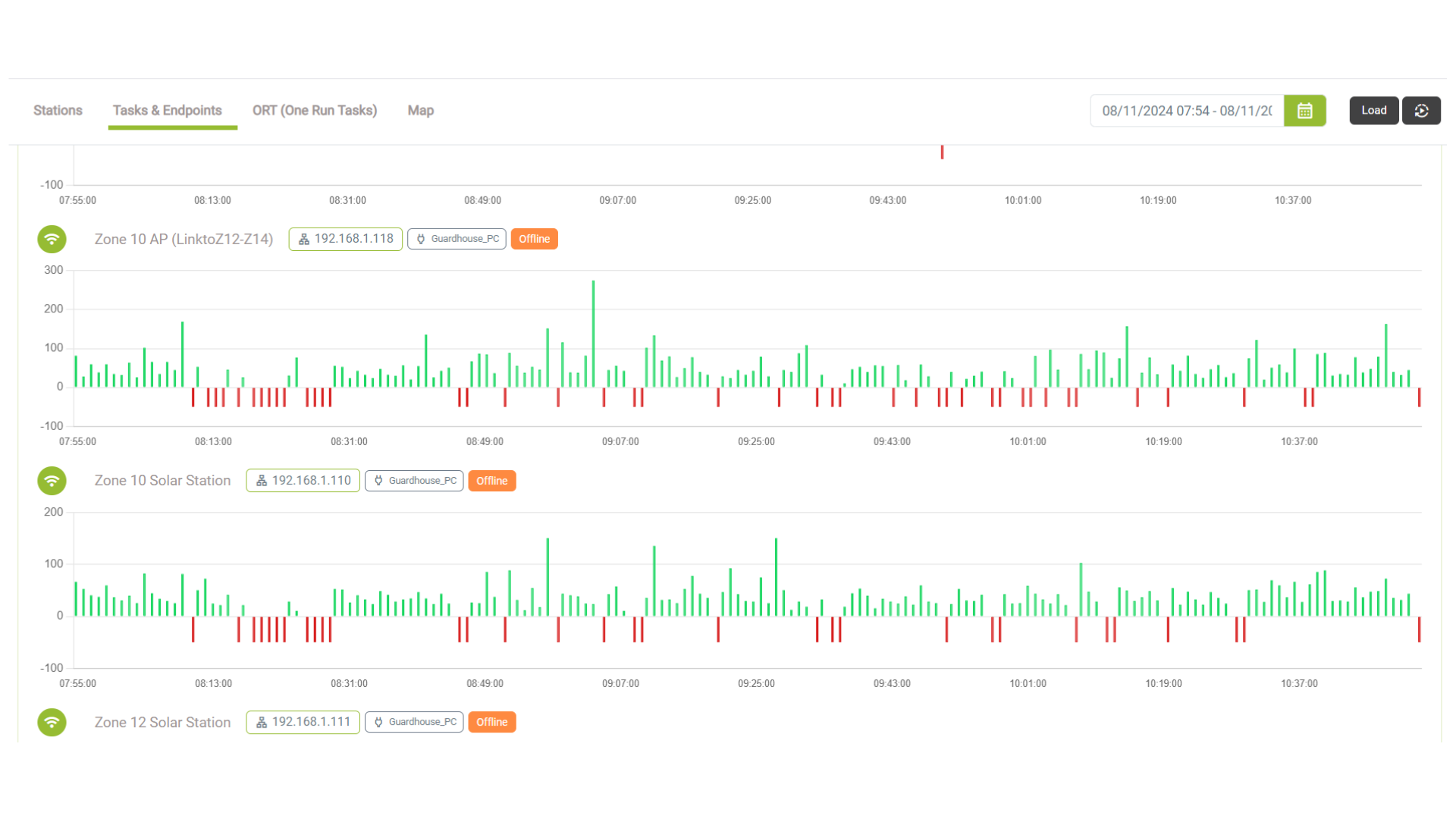Click the IP badge 192.168.1.118
Viewport: 1456px width, 819px height.
346,239
